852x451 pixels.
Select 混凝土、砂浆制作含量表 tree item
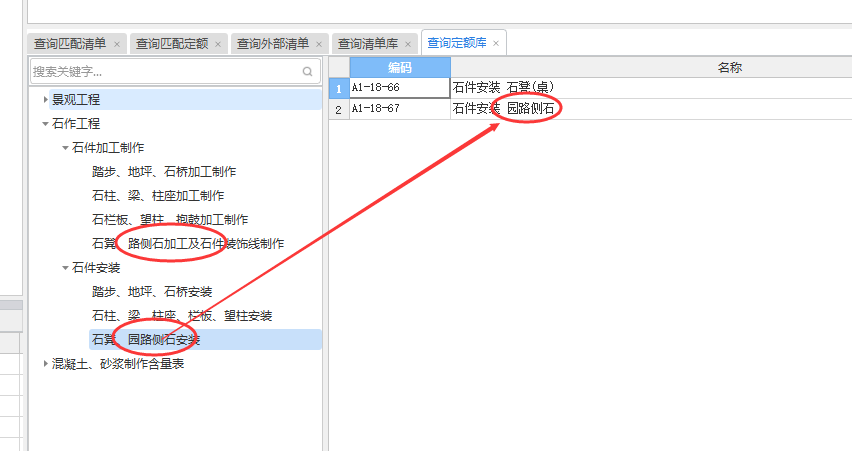(118, 364)
